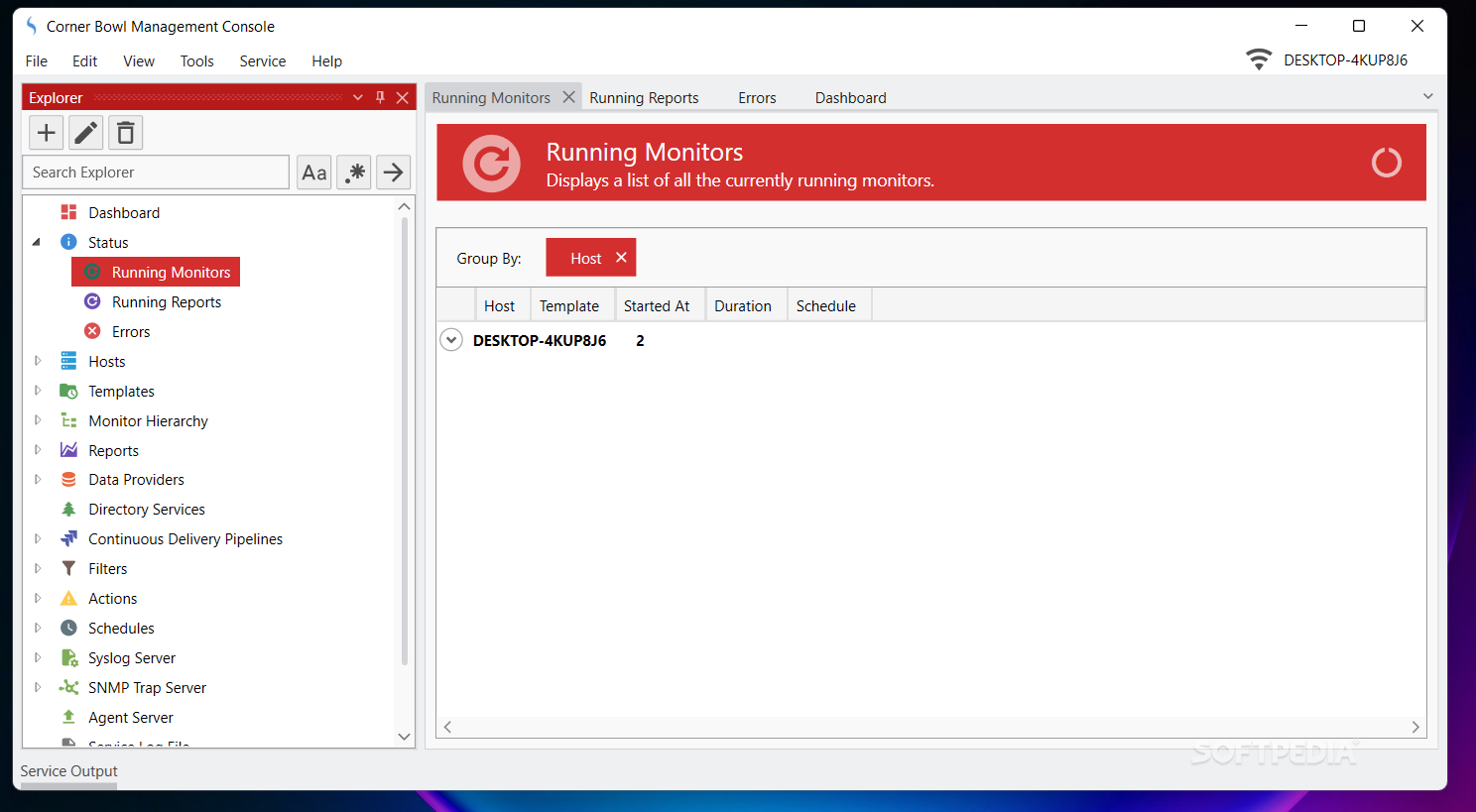This screenshot has height=812, width=1476.
Task: Open the Tools menu
Action: [x=196, y=61]
